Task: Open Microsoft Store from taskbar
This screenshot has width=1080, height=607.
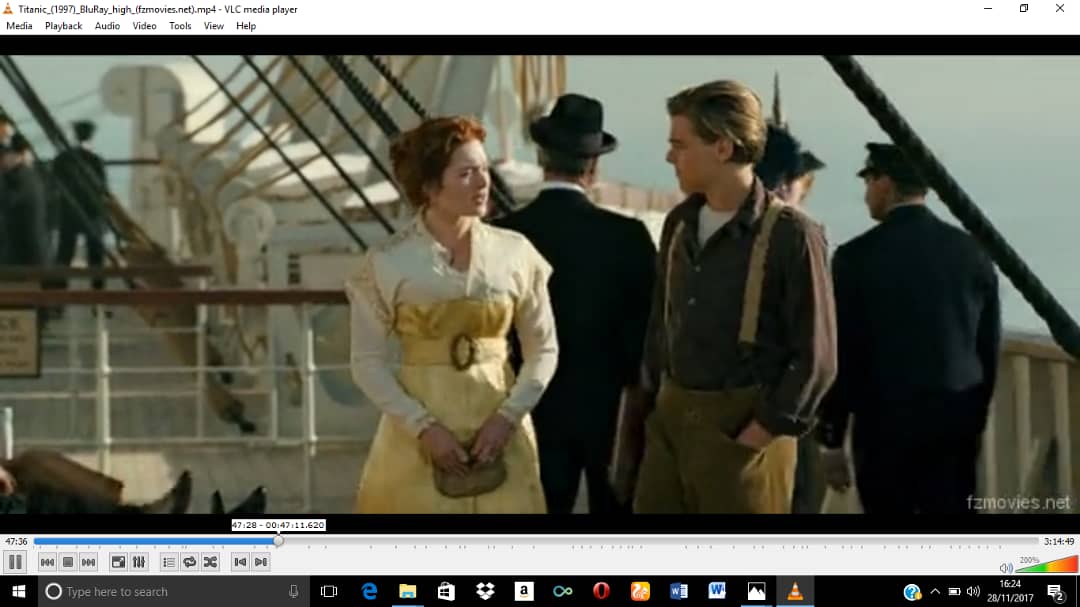Action: [446, 591]
